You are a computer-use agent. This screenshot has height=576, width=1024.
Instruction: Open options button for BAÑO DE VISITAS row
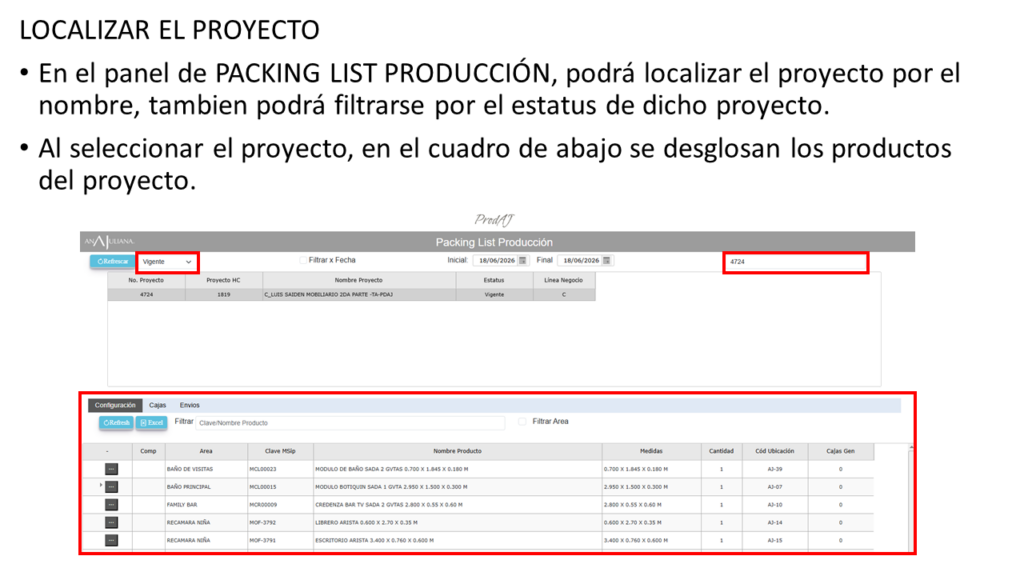(112, 469)
